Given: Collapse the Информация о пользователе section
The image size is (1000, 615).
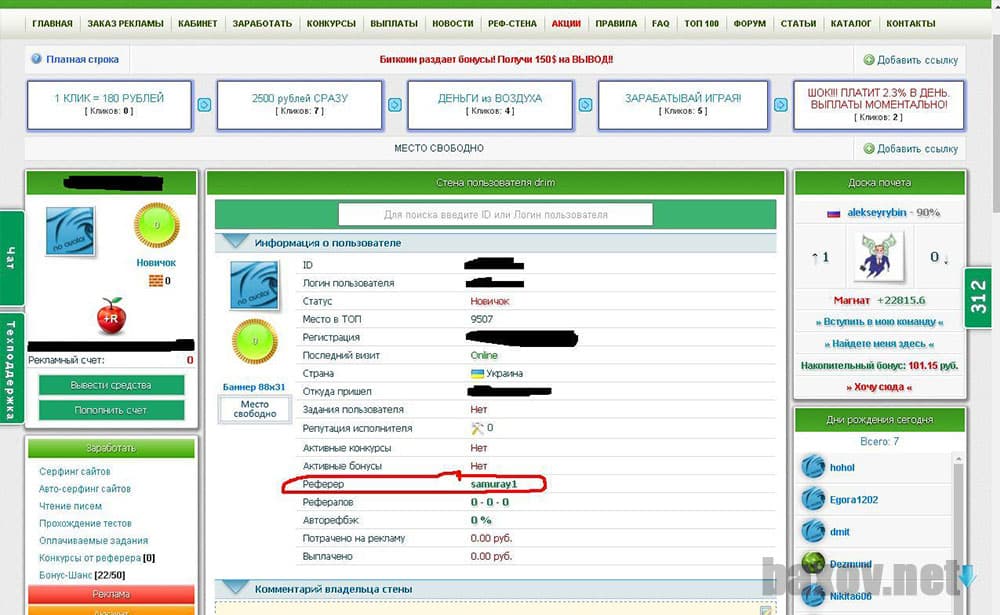Looking at the screenshot, I should pyautogui.click(x=236, y=242).
